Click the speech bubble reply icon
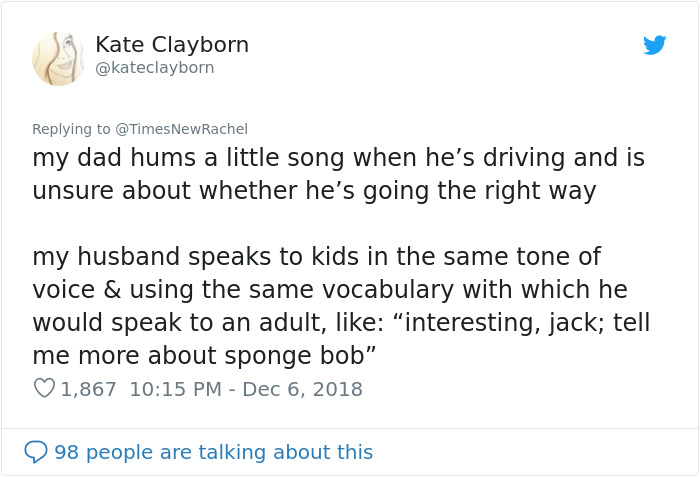The height and width of the screenshot is (477, 700). [x=36, y=452]
